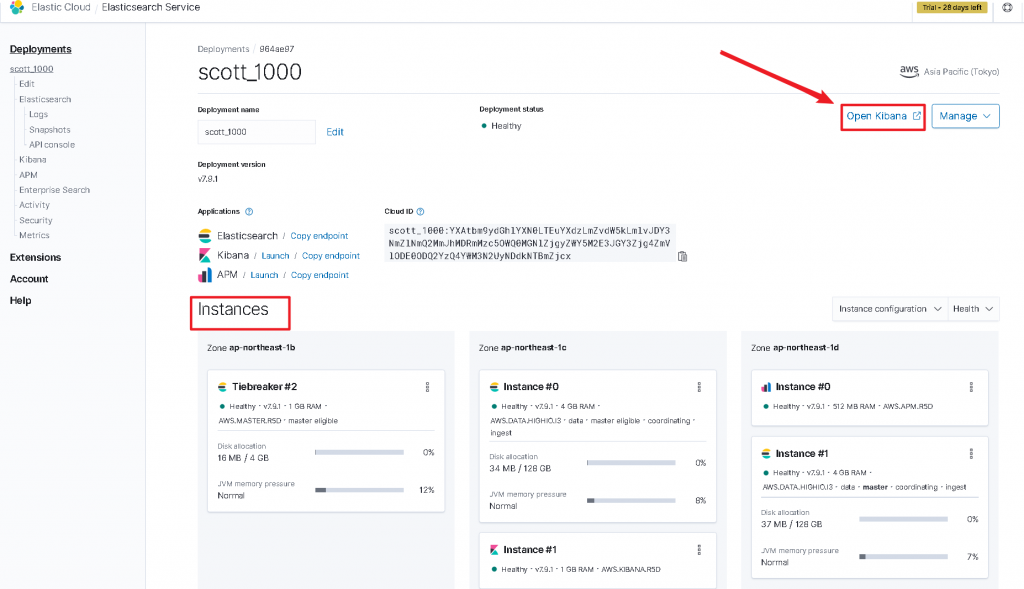Go to Account in sidebar
The image size is (1024, 589).
(29, 279)
